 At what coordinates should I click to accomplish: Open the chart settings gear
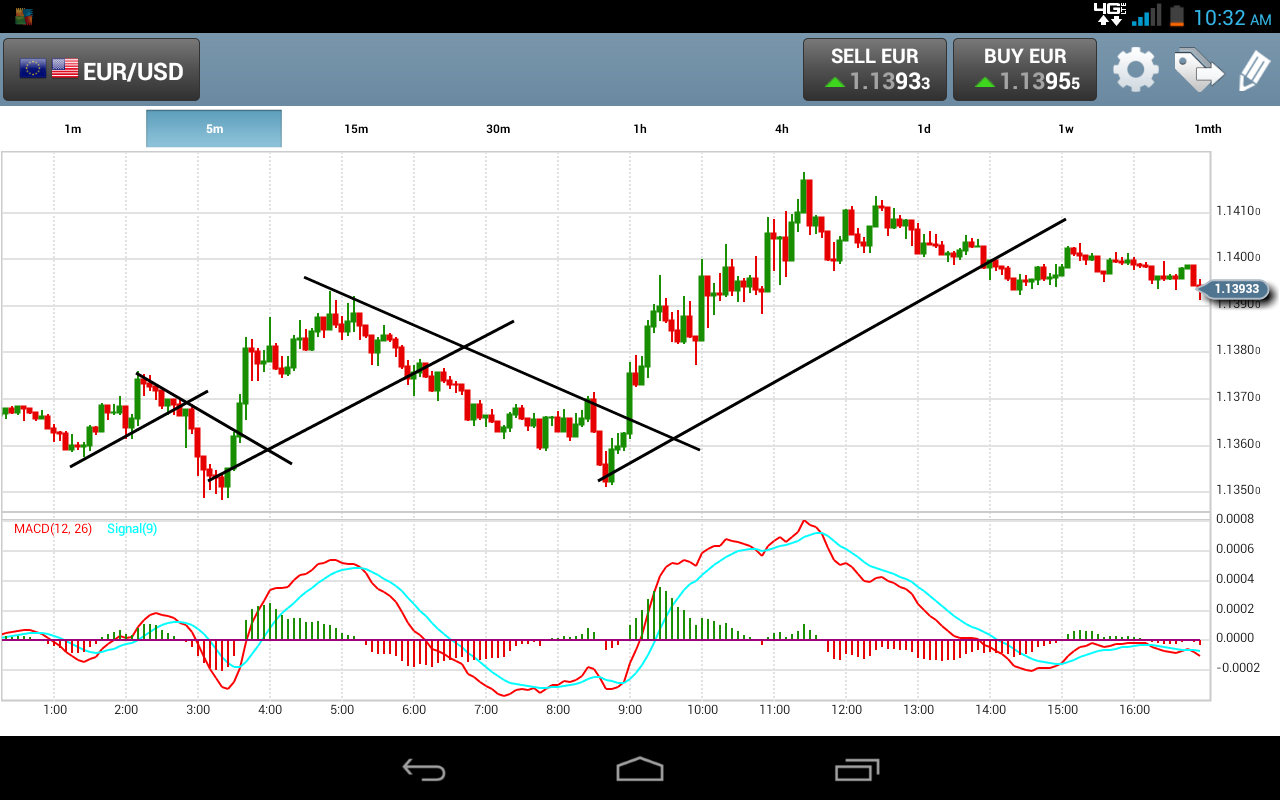point(1136,70)
